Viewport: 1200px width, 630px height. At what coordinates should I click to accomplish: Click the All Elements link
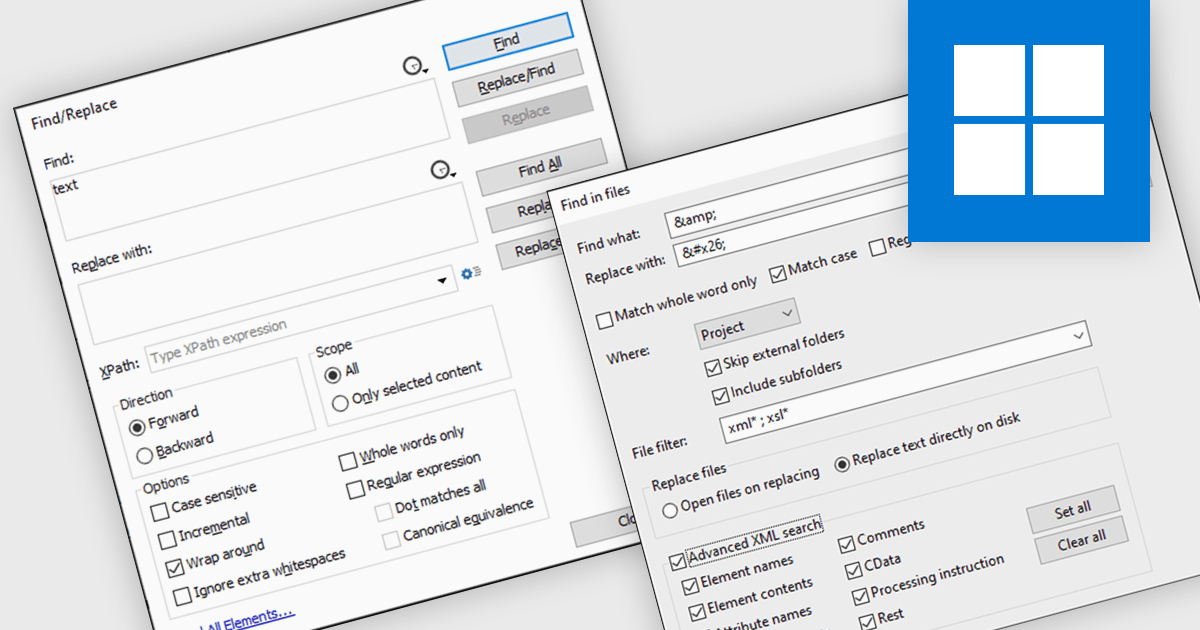tap(247, 623)
